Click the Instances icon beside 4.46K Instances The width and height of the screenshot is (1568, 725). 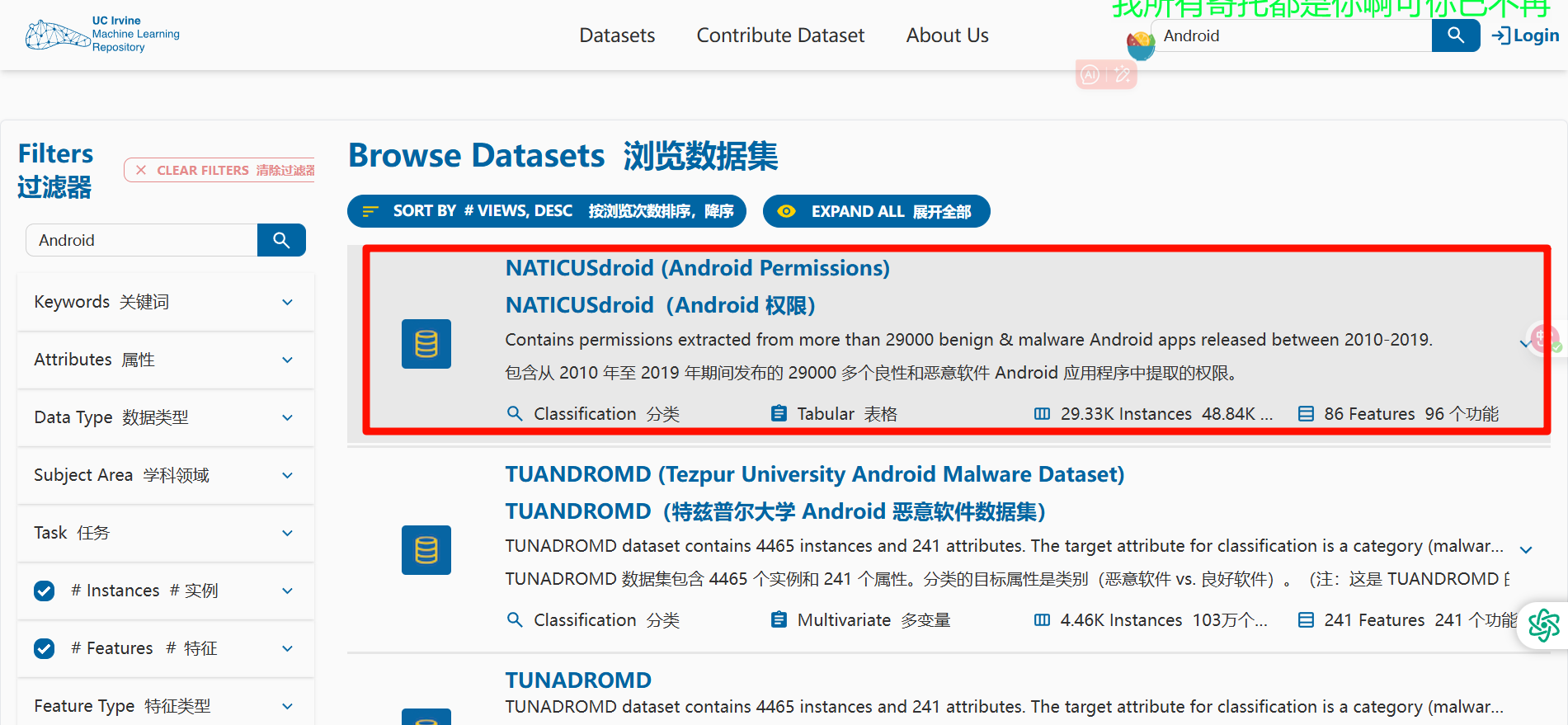click(x=1043, y=619)
